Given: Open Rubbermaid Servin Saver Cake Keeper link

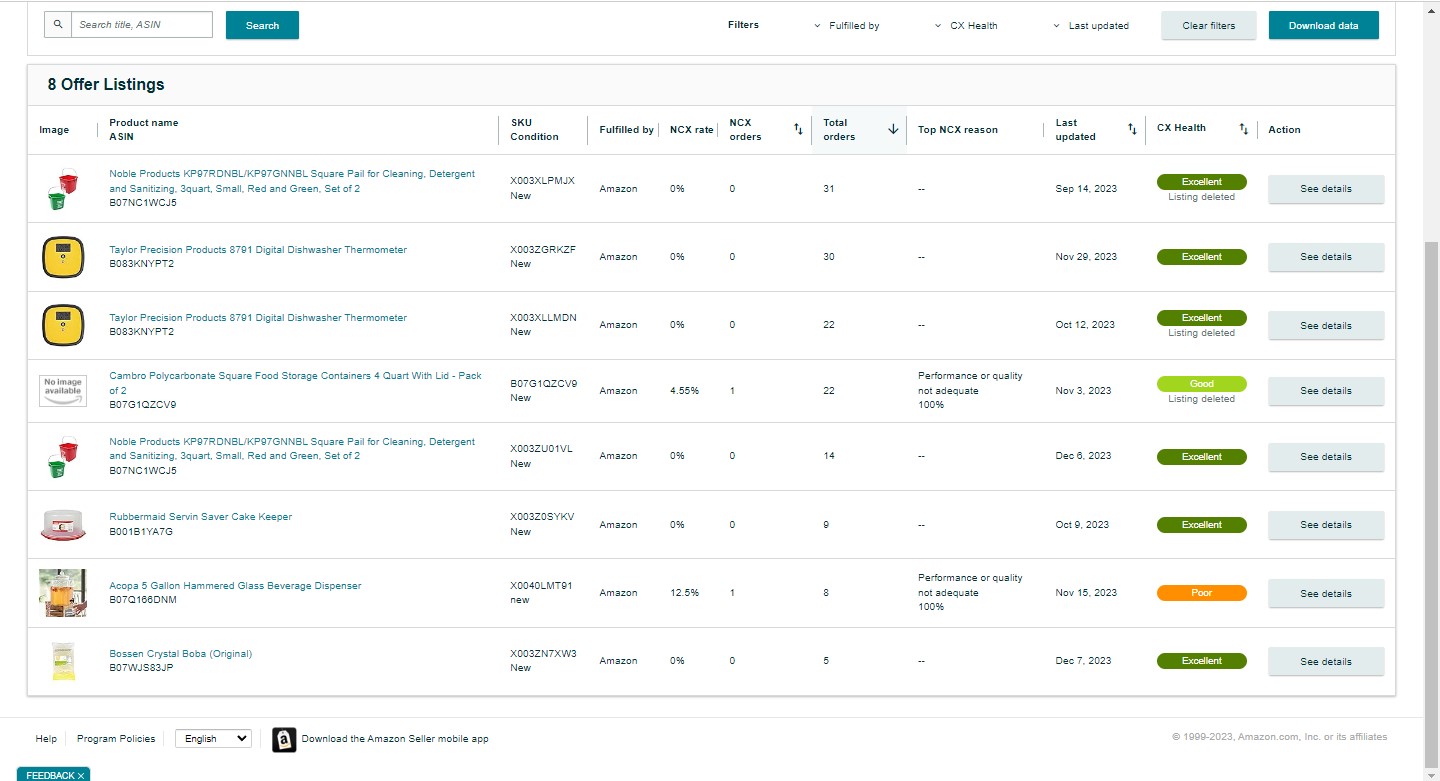Looking at the screenshot, I should [200, 517].
